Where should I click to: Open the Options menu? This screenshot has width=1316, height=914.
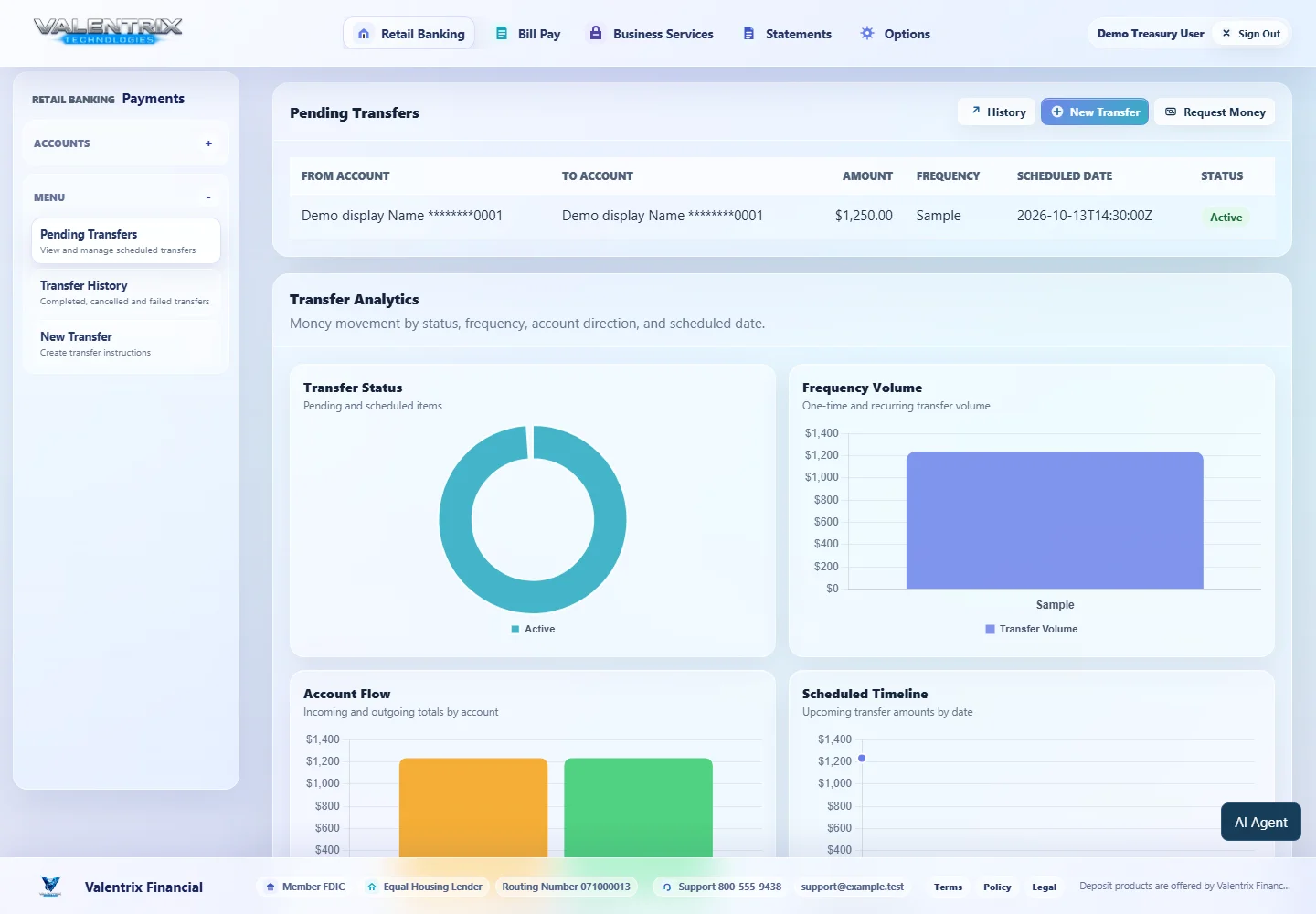896,34
